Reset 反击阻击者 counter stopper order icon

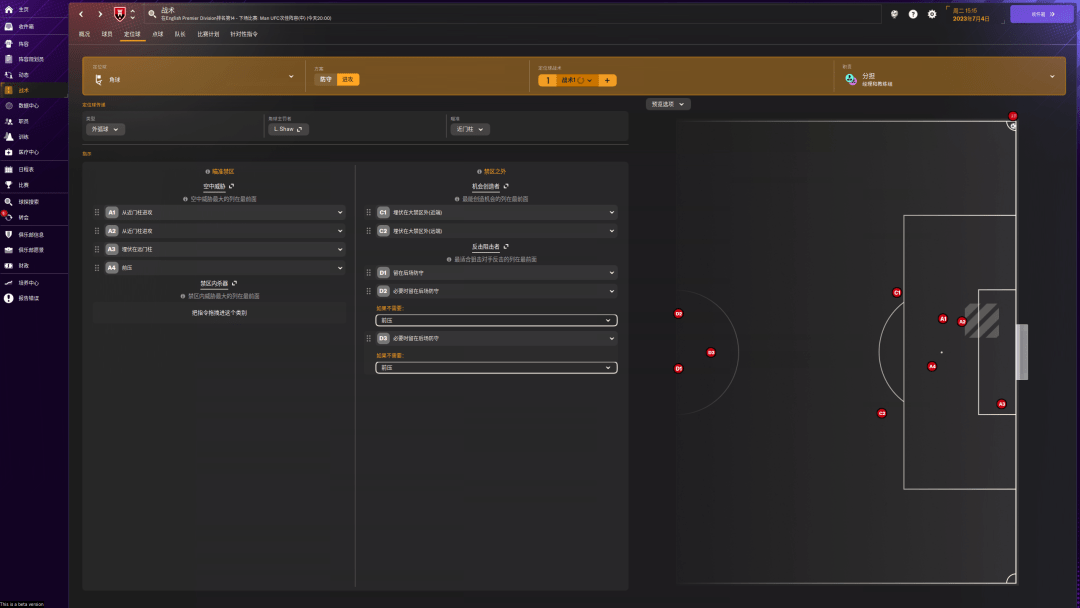pyautogui.click(x=506, y=247)
